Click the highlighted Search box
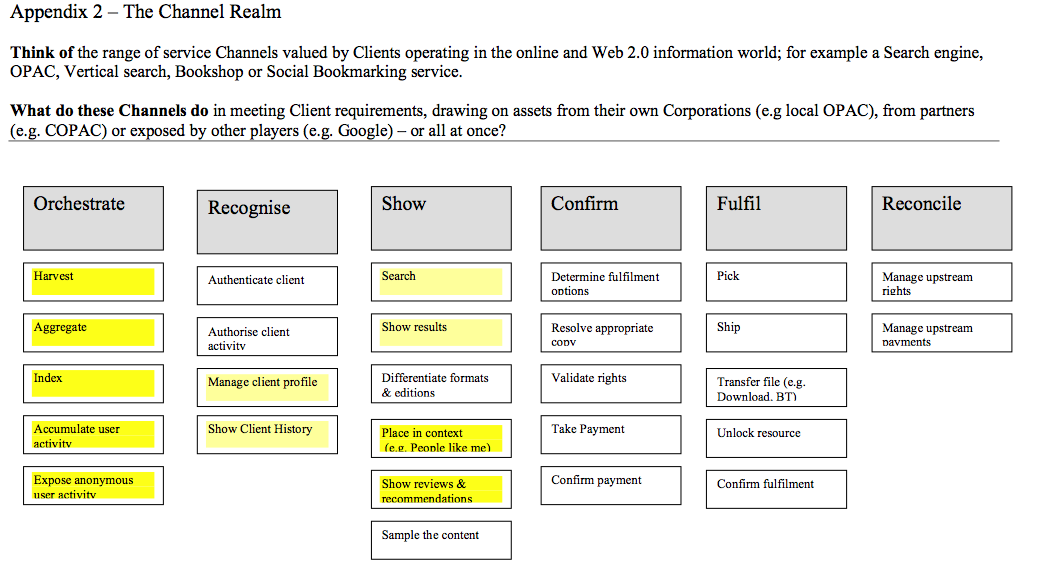This screenshot has height=575, width=1037. tap(441, 282)
